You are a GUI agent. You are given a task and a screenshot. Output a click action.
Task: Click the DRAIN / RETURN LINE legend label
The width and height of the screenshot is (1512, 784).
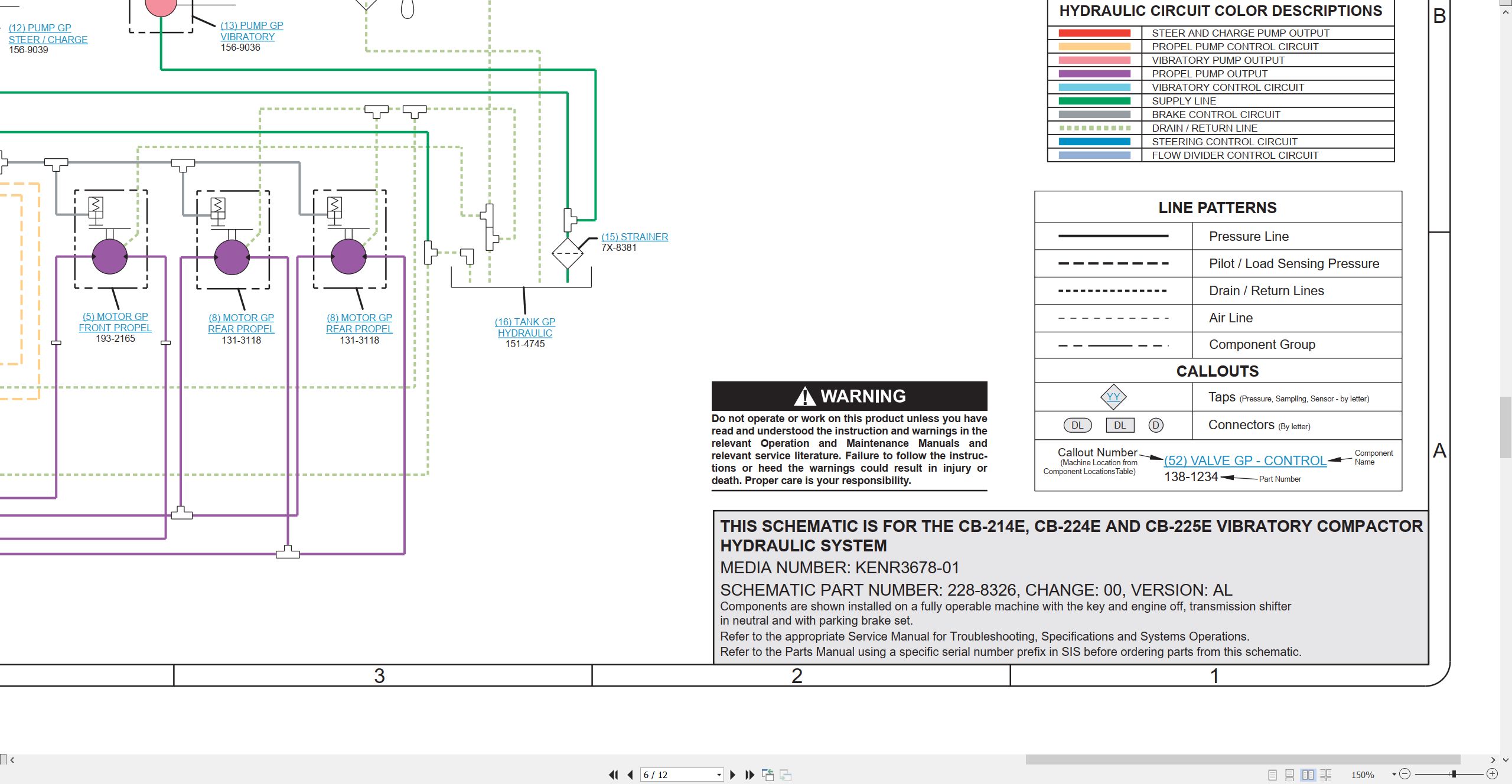[x=1204, y=128]
